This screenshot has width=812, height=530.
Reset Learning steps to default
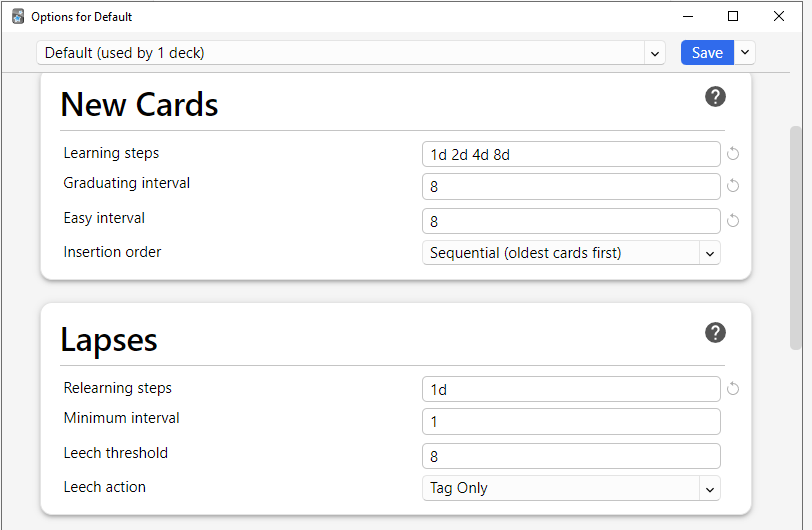(x=733, y=154)
